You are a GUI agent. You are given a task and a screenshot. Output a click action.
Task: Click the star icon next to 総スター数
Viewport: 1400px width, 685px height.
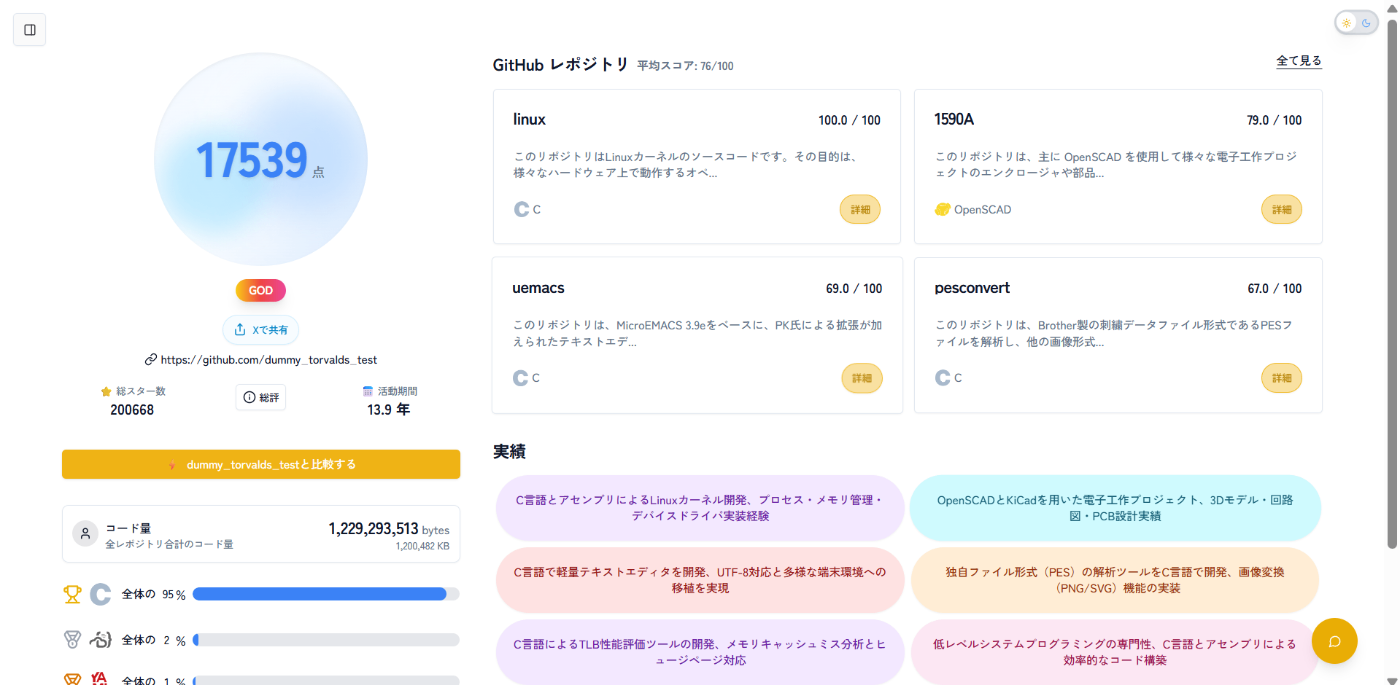[106, 392]
